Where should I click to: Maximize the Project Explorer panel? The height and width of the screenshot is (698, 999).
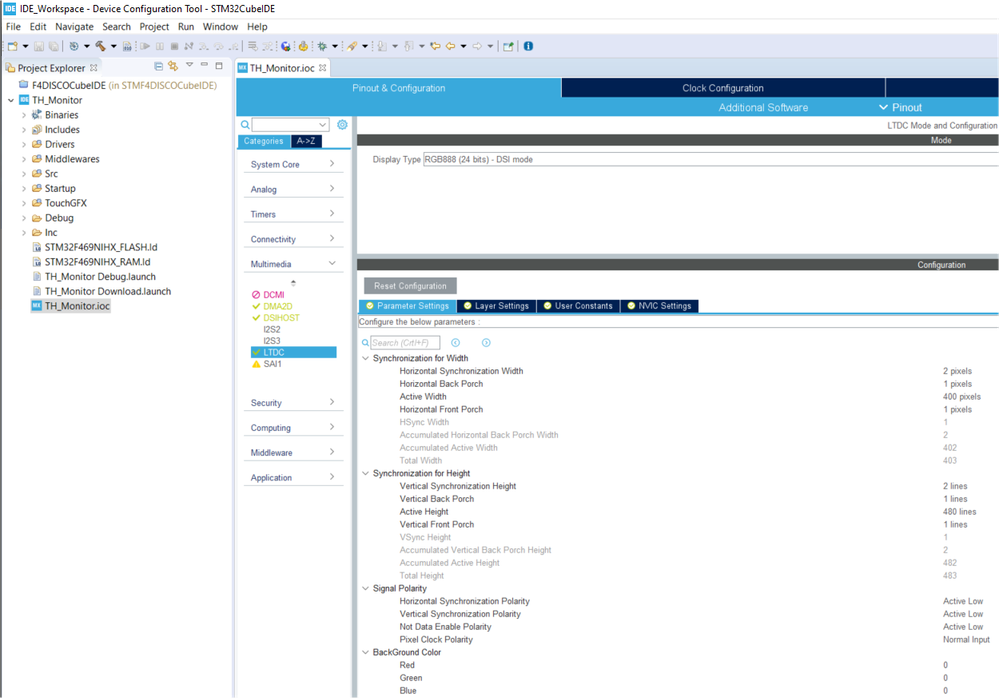219,66
